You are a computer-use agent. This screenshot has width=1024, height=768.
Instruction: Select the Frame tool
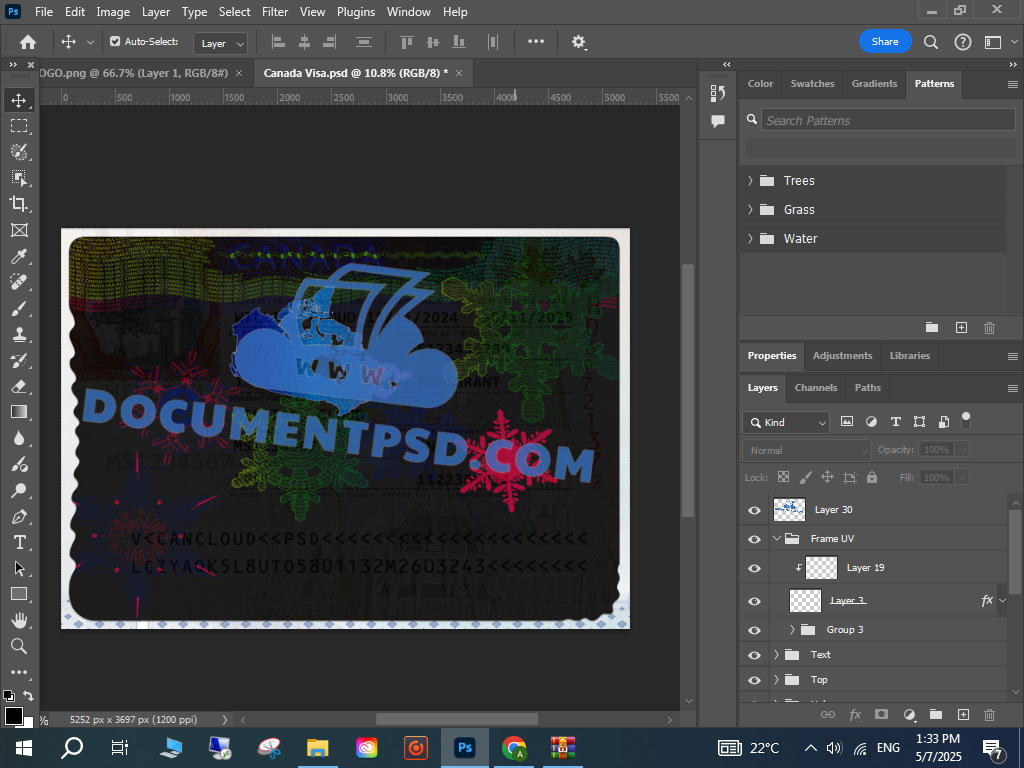[x=19, y=230]
